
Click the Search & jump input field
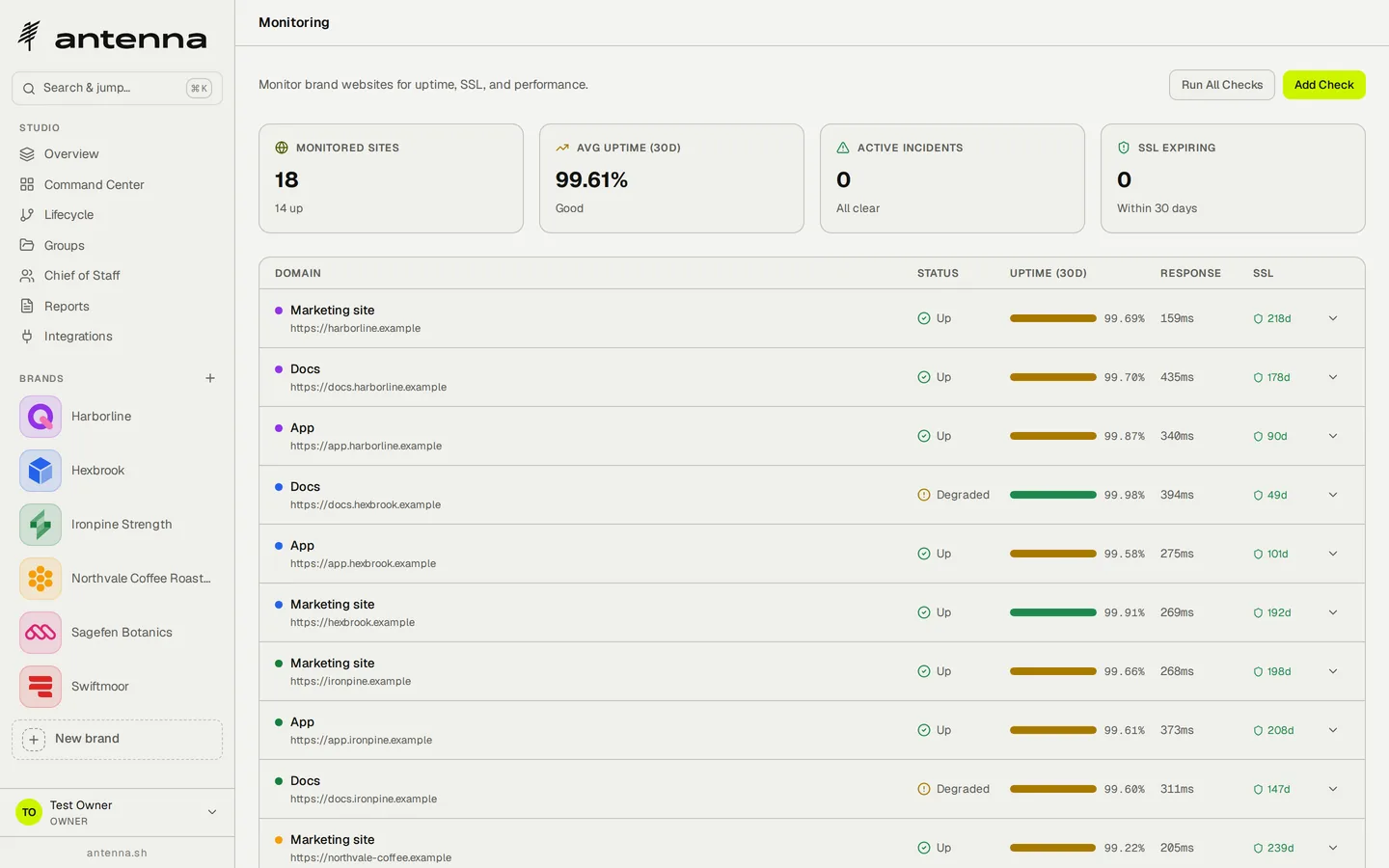pyautogui.click(x=117, y=88)
